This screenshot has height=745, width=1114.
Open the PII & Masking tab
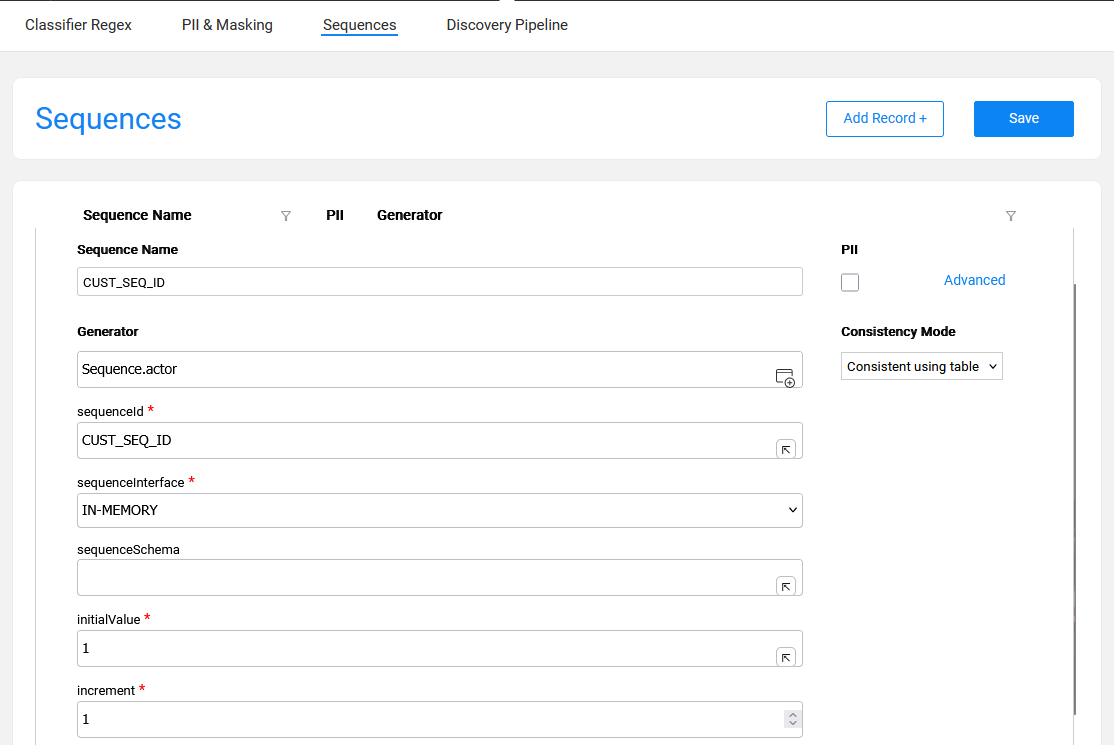tap(227, 25)
